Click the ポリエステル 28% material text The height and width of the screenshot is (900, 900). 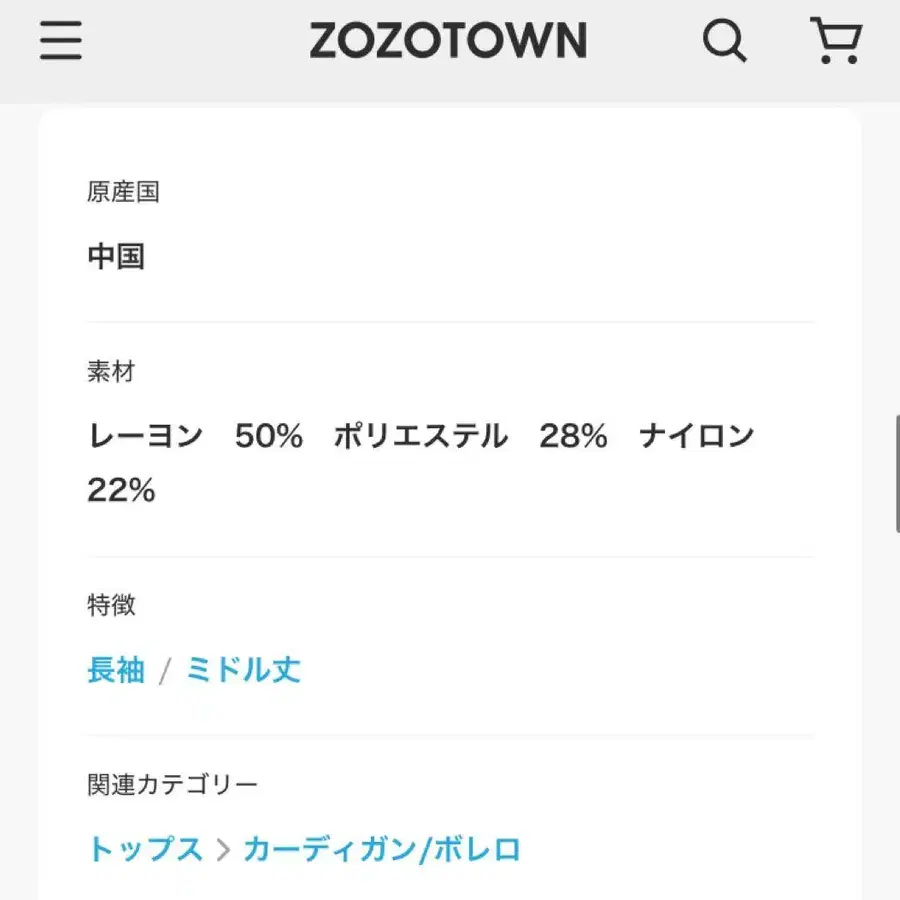(470, 437)
